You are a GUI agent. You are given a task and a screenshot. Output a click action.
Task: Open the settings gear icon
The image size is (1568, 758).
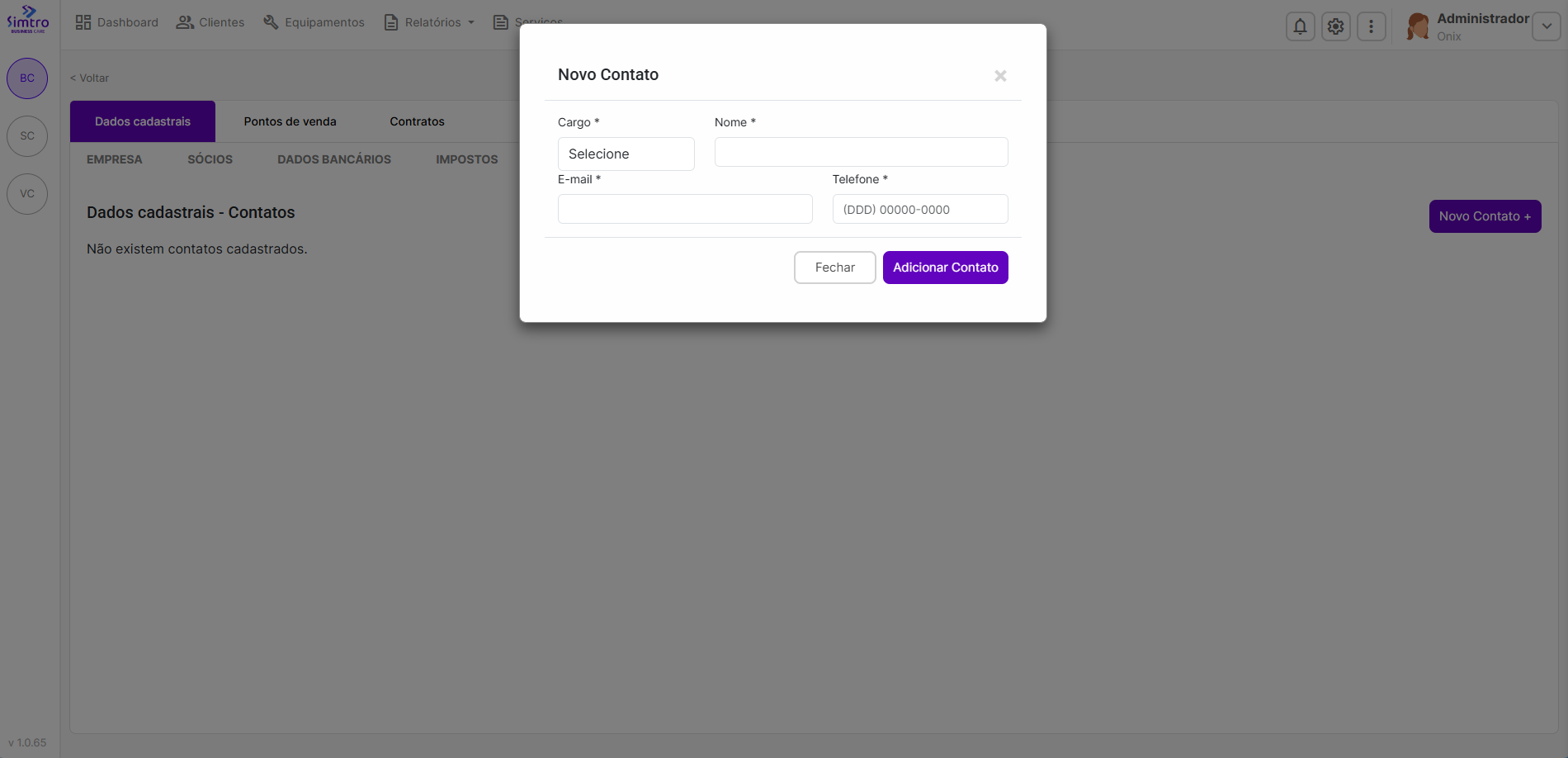coord(1335,26)
